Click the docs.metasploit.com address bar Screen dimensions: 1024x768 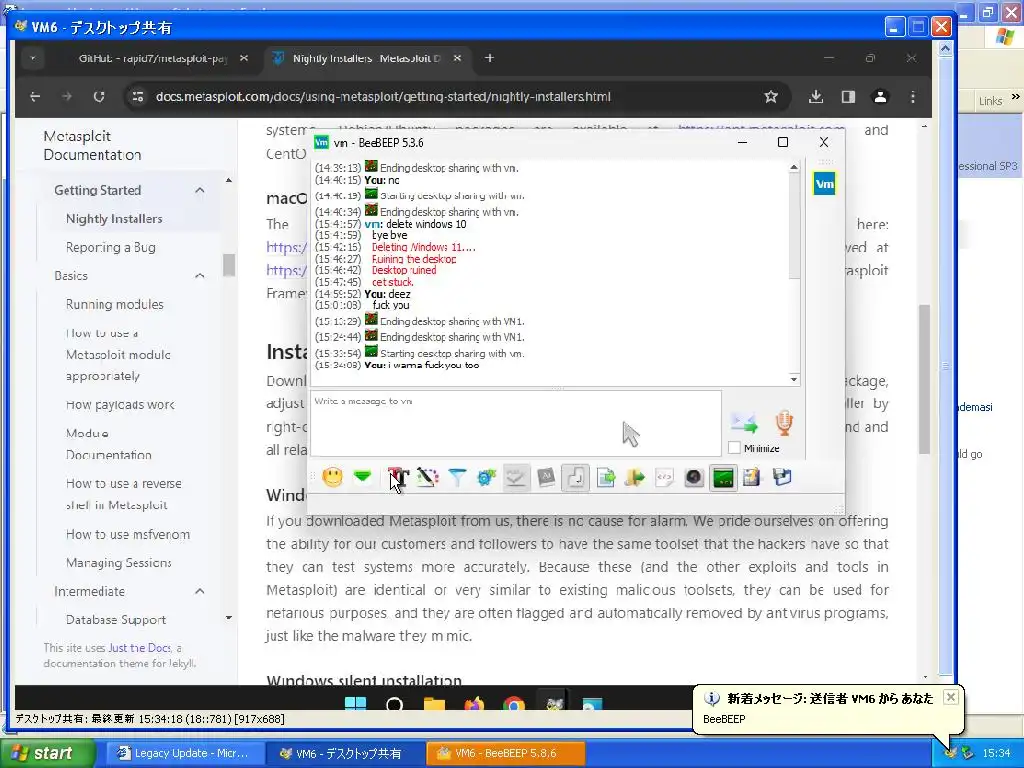tap(384, 97)
